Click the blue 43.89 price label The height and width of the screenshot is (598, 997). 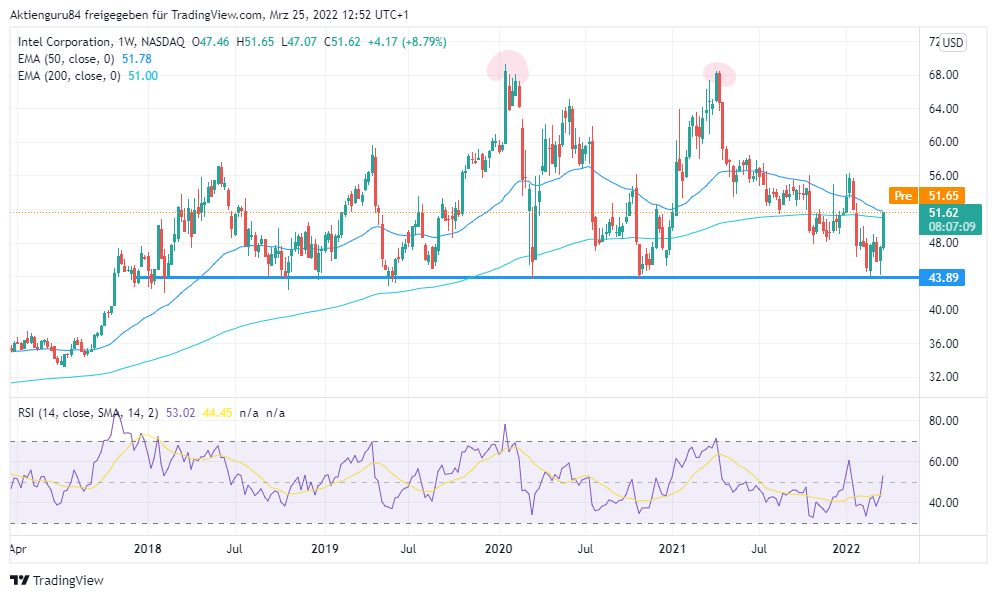point(942,278)
